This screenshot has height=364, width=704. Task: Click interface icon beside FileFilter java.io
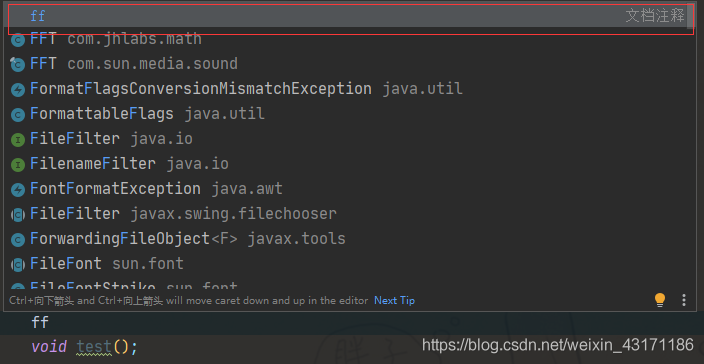[x=18, y=140]
